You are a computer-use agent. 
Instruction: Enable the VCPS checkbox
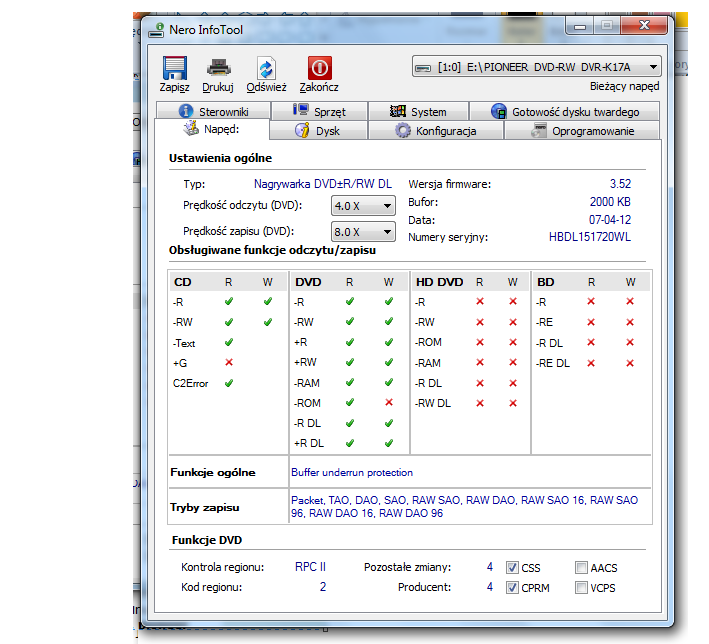click(581, 587)
